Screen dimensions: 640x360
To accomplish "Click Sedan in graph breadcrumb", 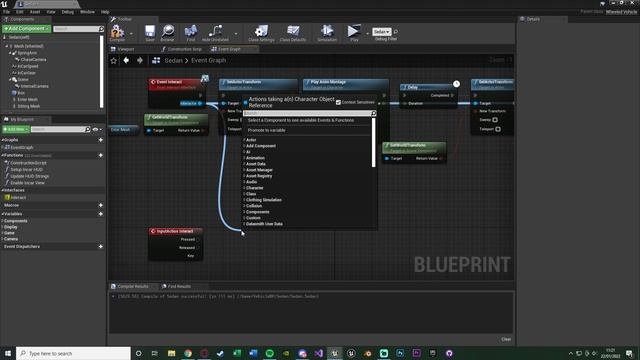I will [173, 60].
